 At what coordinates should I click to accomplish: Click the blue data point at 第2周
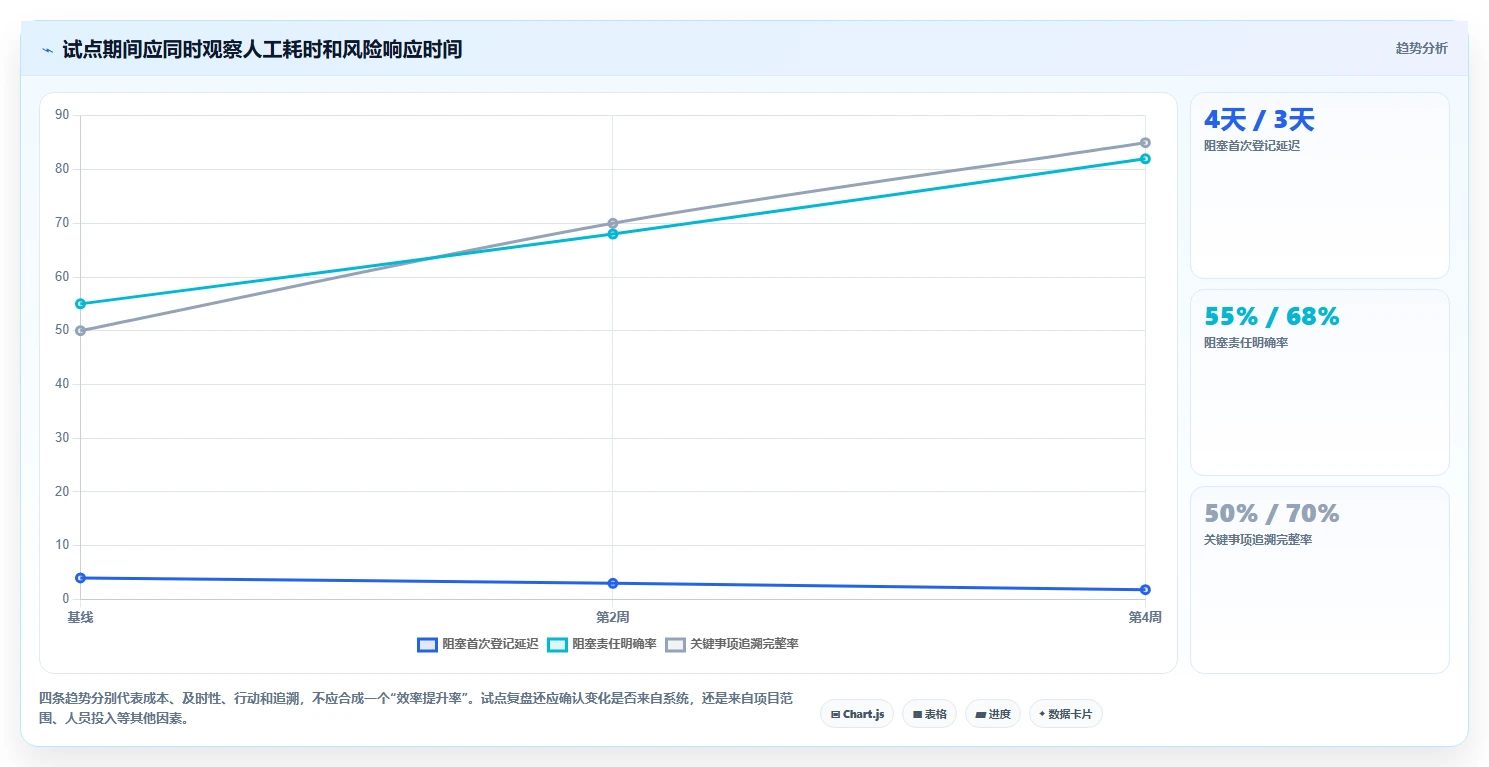[x=613, y=583]
